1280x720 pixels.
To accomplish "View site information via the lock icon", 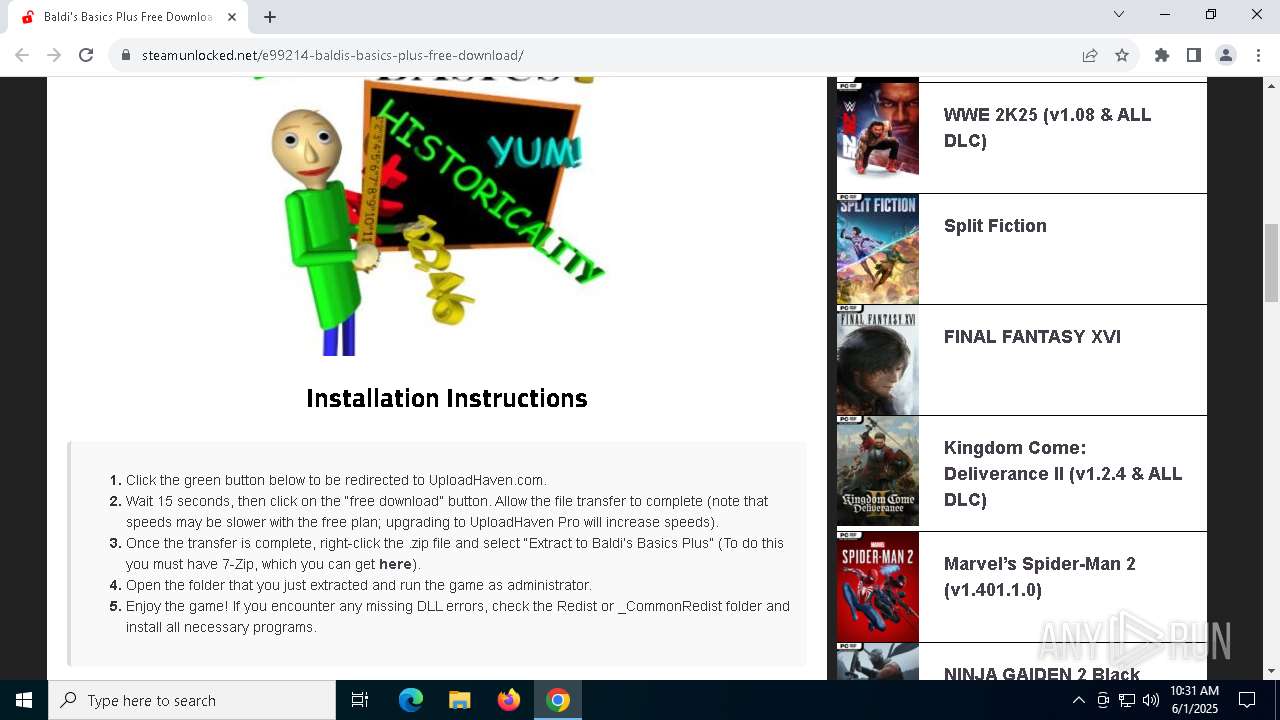I will (126, 55).
